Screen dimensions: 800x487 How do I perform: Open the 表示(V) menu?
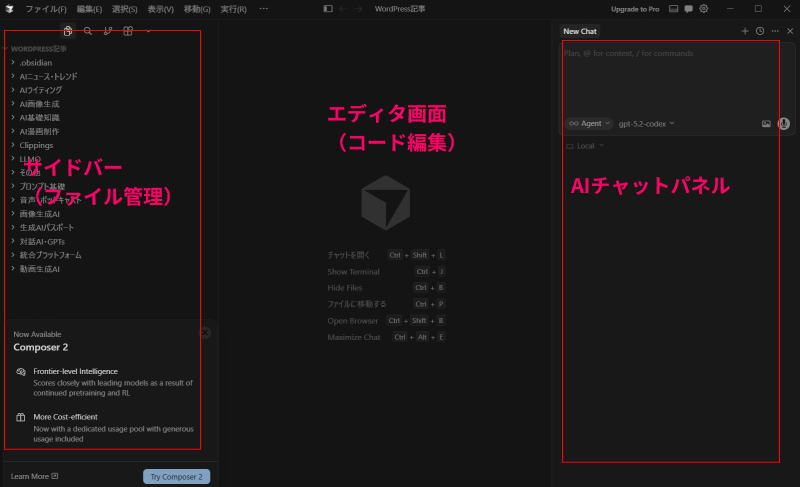tap(161, 9)
